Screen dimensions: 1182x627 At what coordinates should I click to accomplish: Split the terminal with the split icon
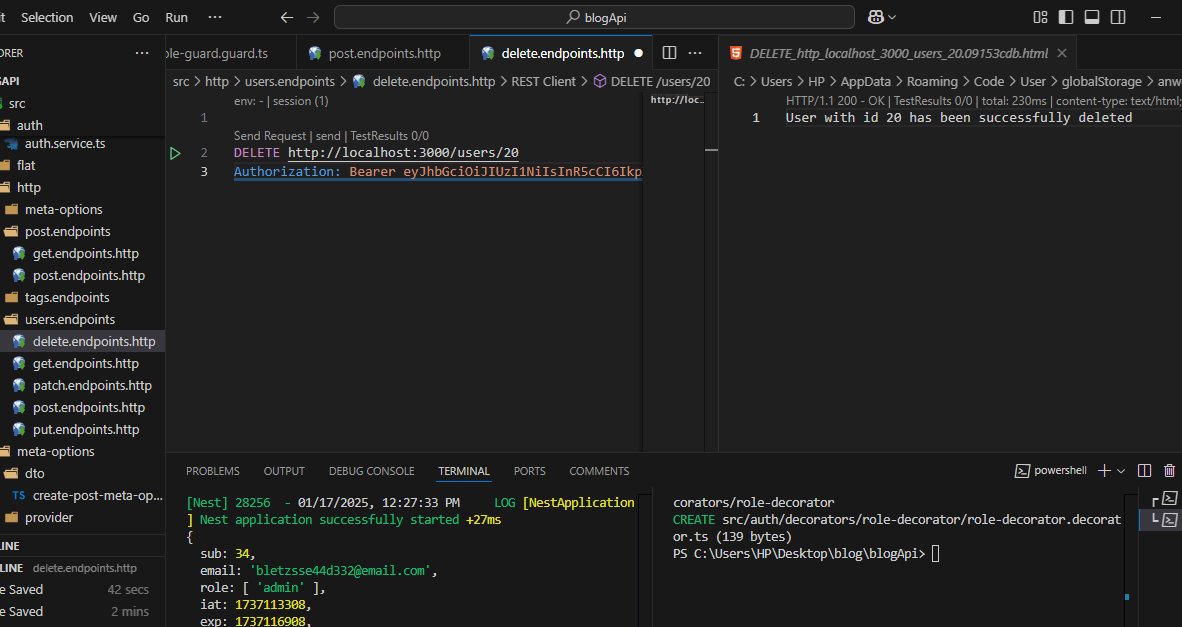click(1143, 470)
